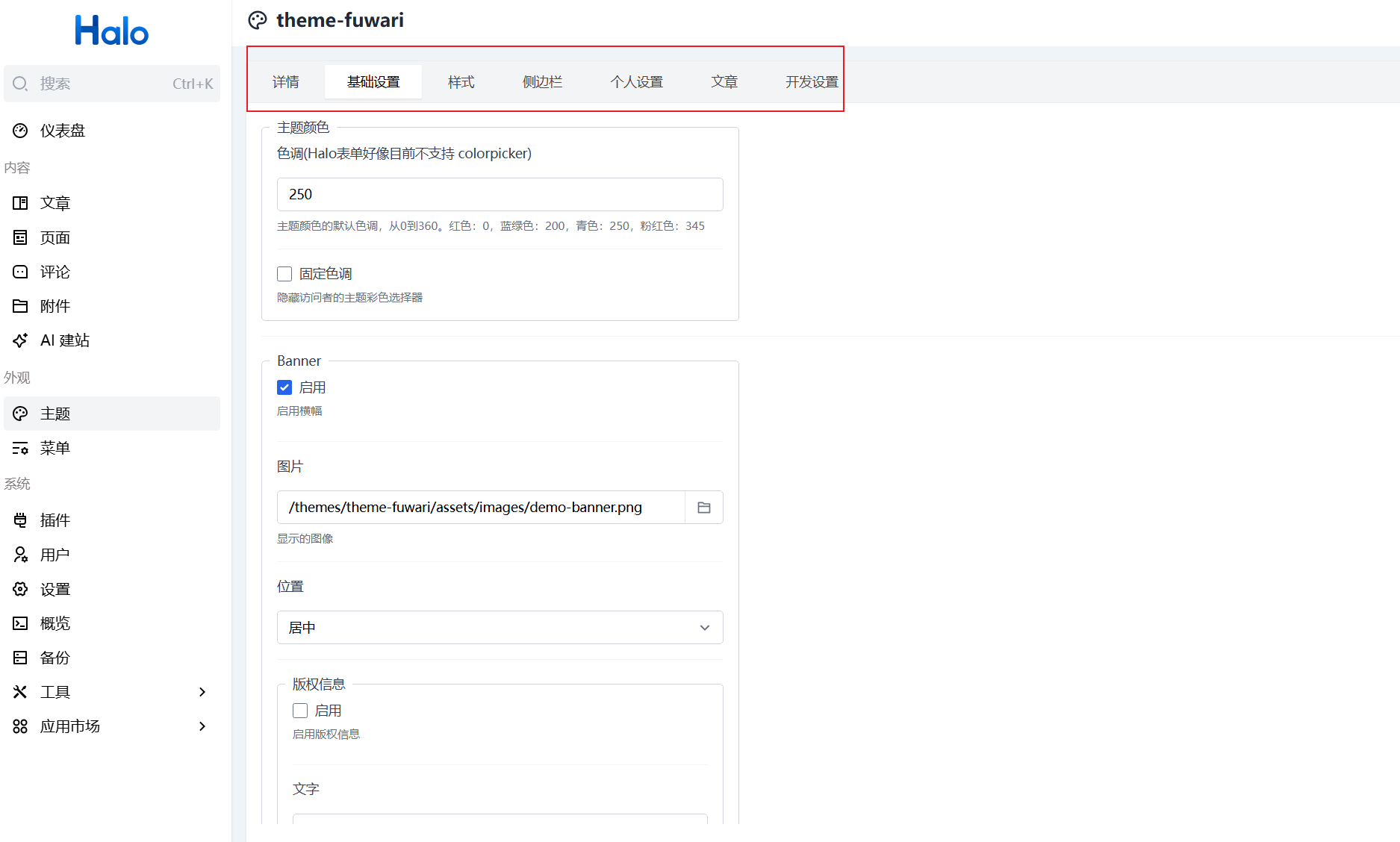Expand the 工具 sidebar submenu
This screenshot has width=1400, height=842.
click(x=202, y=692)
